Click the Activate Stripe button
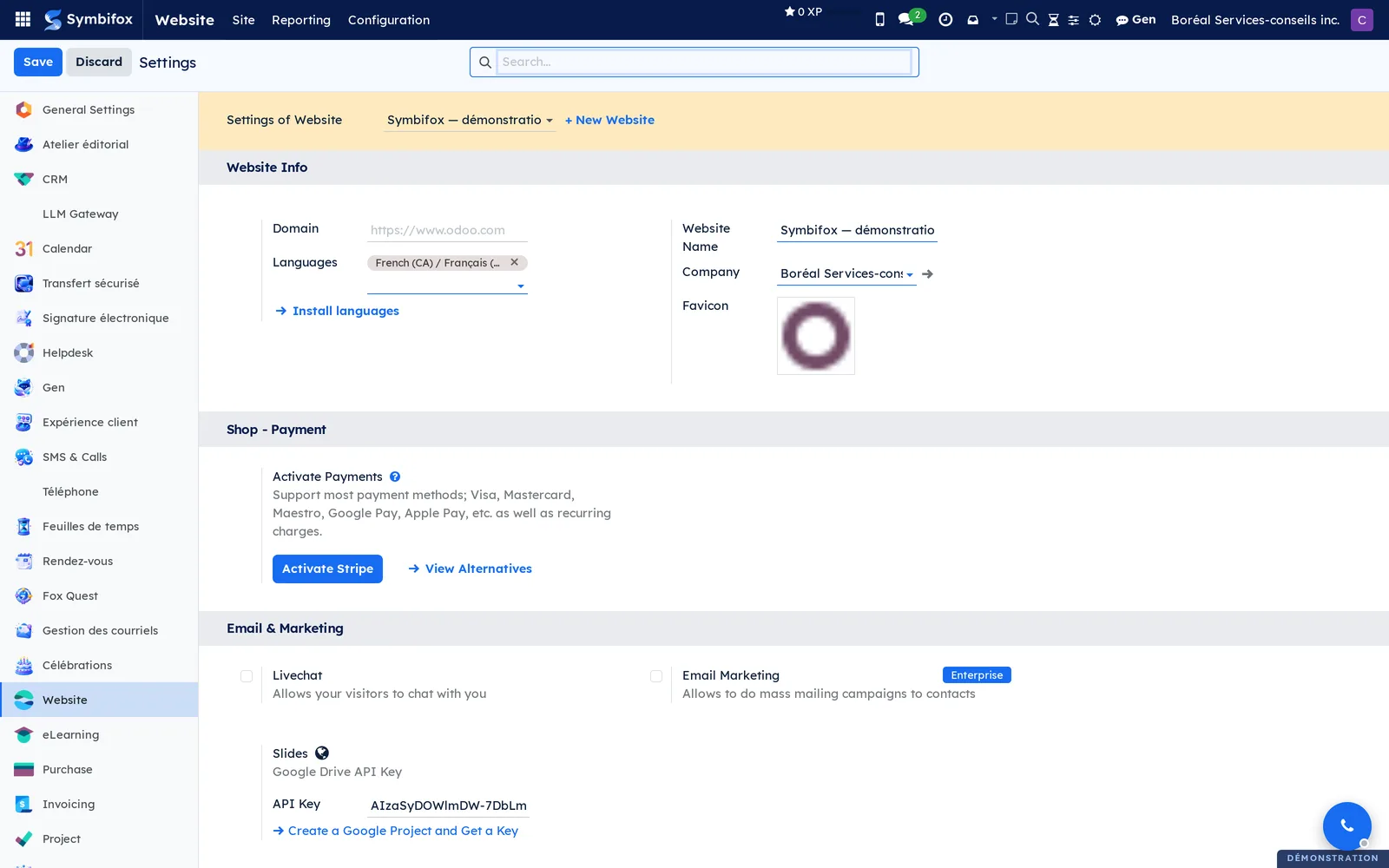 pyautogui.click(x=327, y=569)
